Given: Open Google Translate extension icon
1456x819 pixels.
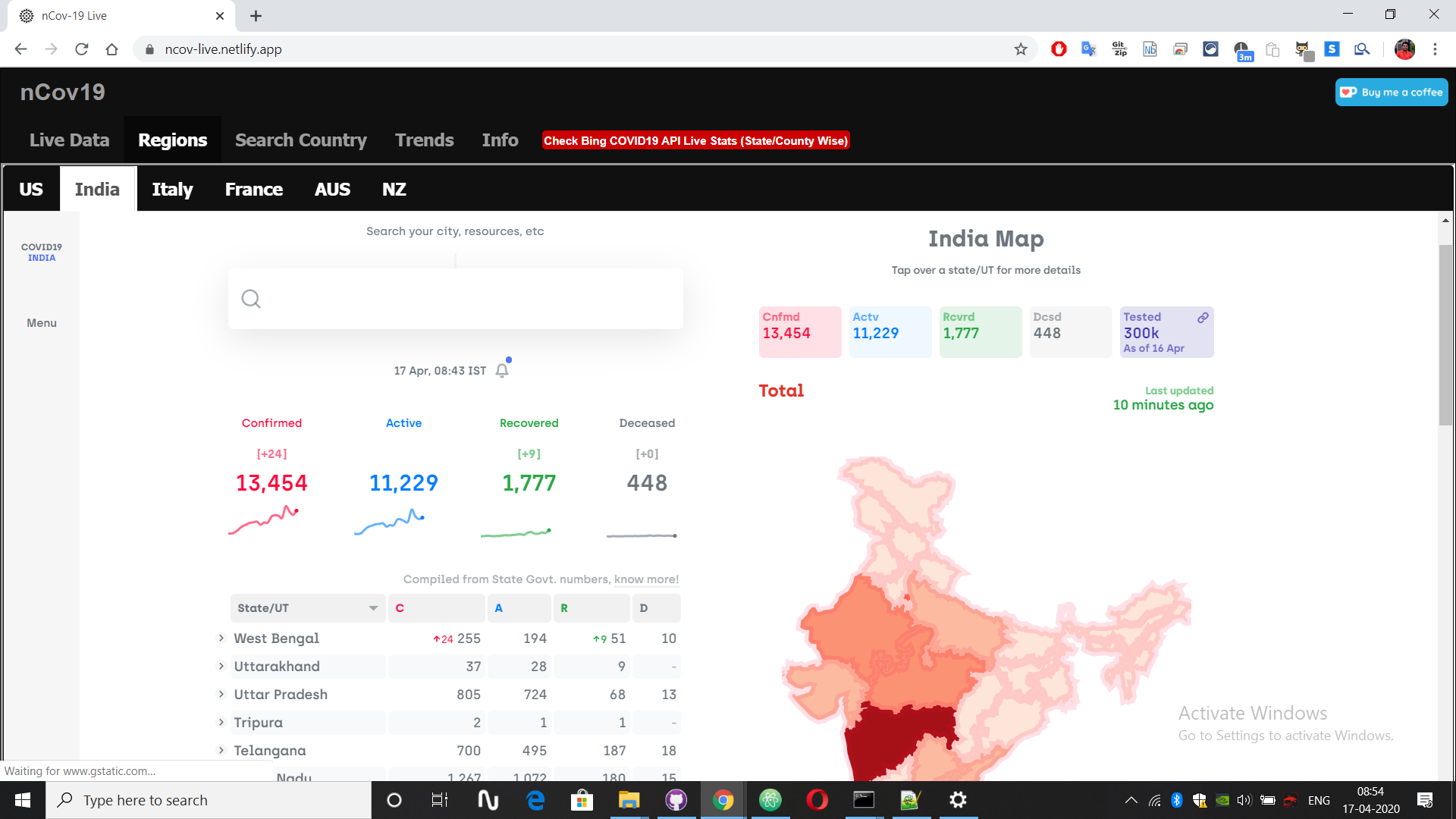Looking at the screenshot, I should pos(1089,49).
